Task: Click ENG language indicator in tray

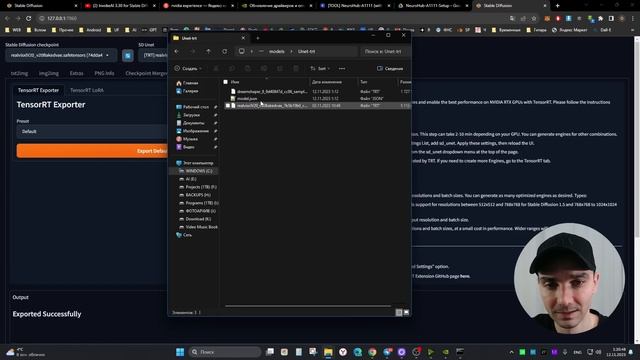Action: click(577, 352)
